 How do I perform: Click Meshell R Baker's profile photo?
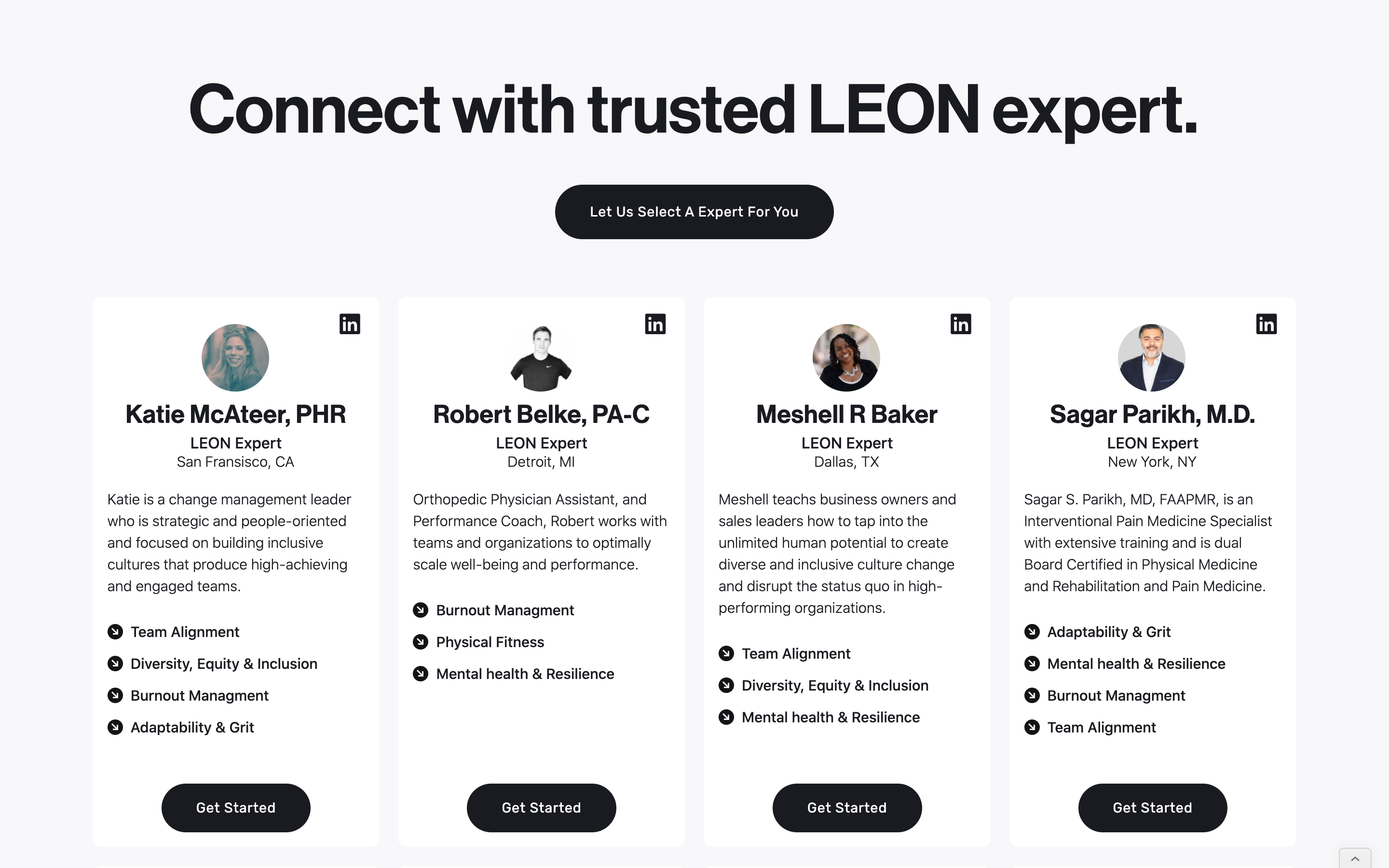click(x=846, y=358)
